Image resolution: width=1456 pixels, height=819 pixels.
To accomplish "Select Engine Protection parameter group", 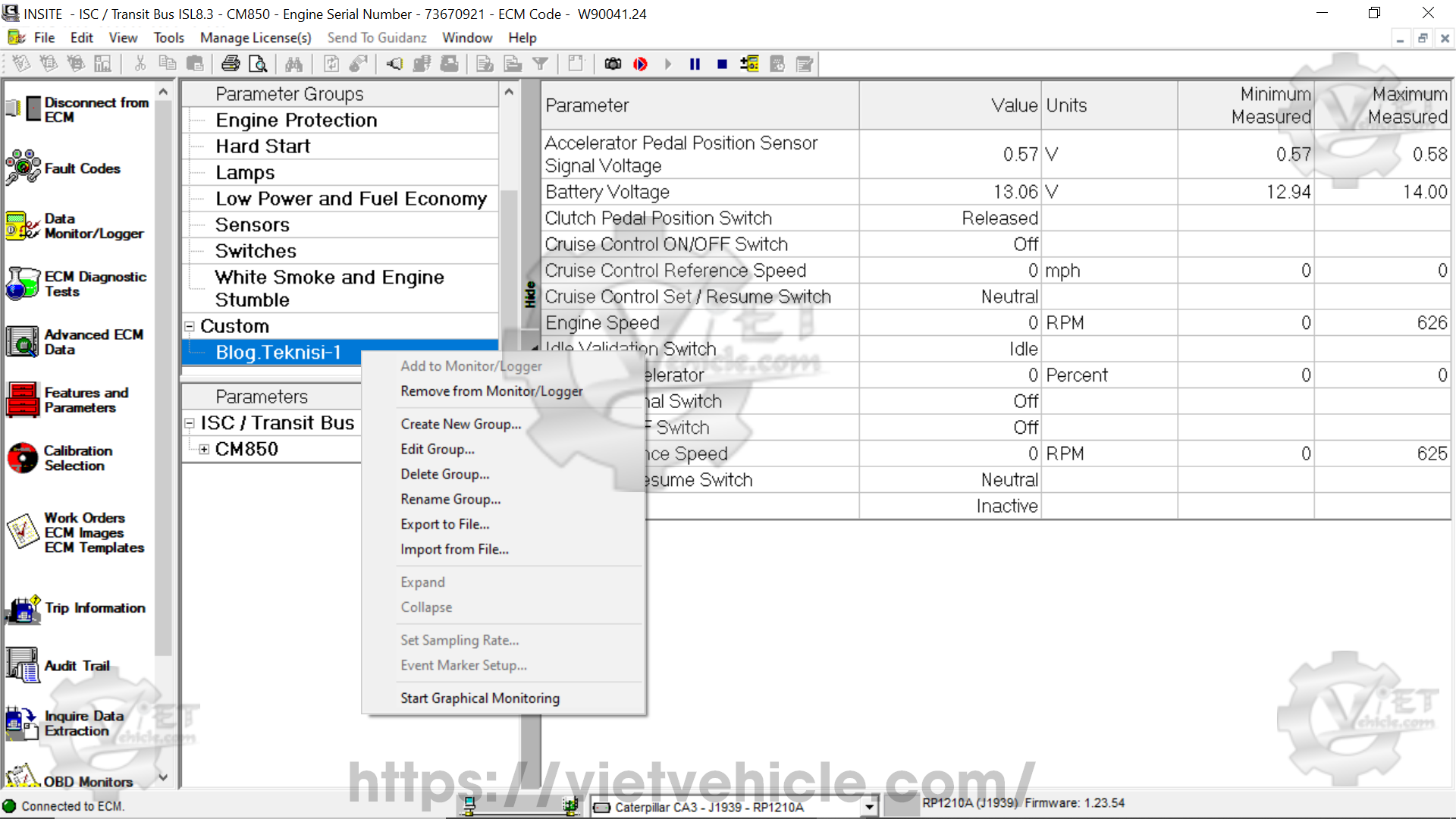I will click(x=296, y=121).
